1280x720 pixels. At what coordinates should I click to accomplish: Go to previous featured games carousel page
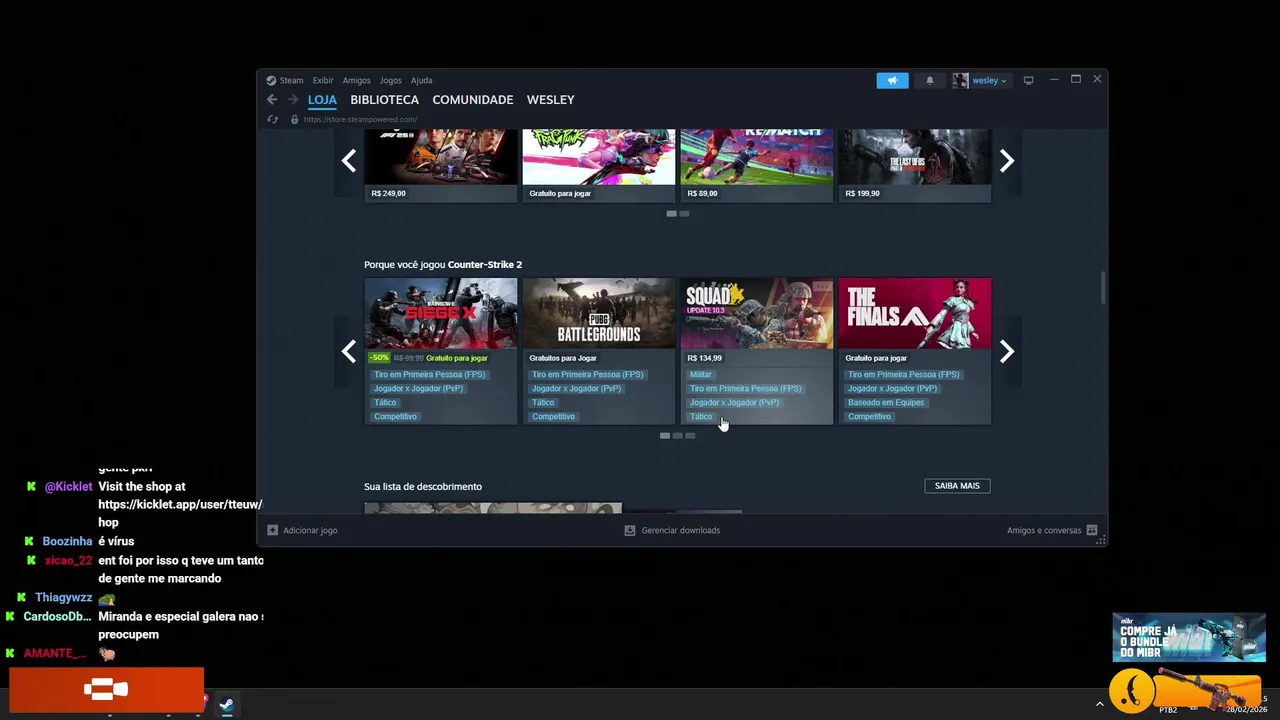(348, 161)
